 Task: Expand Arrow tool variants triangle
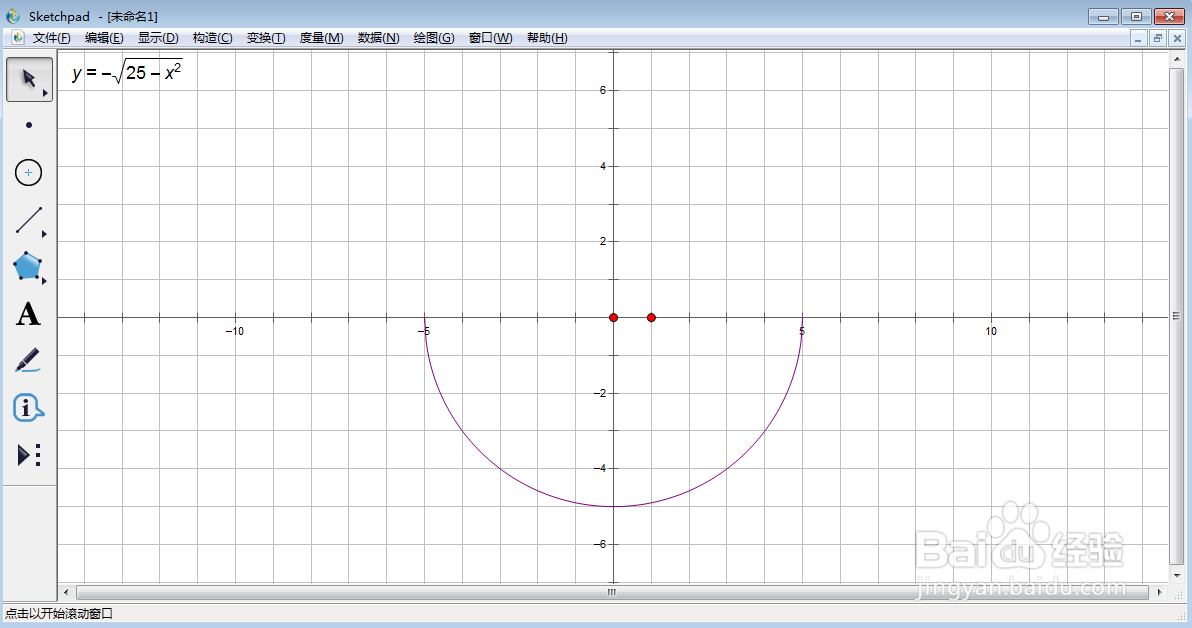point(46,93)
